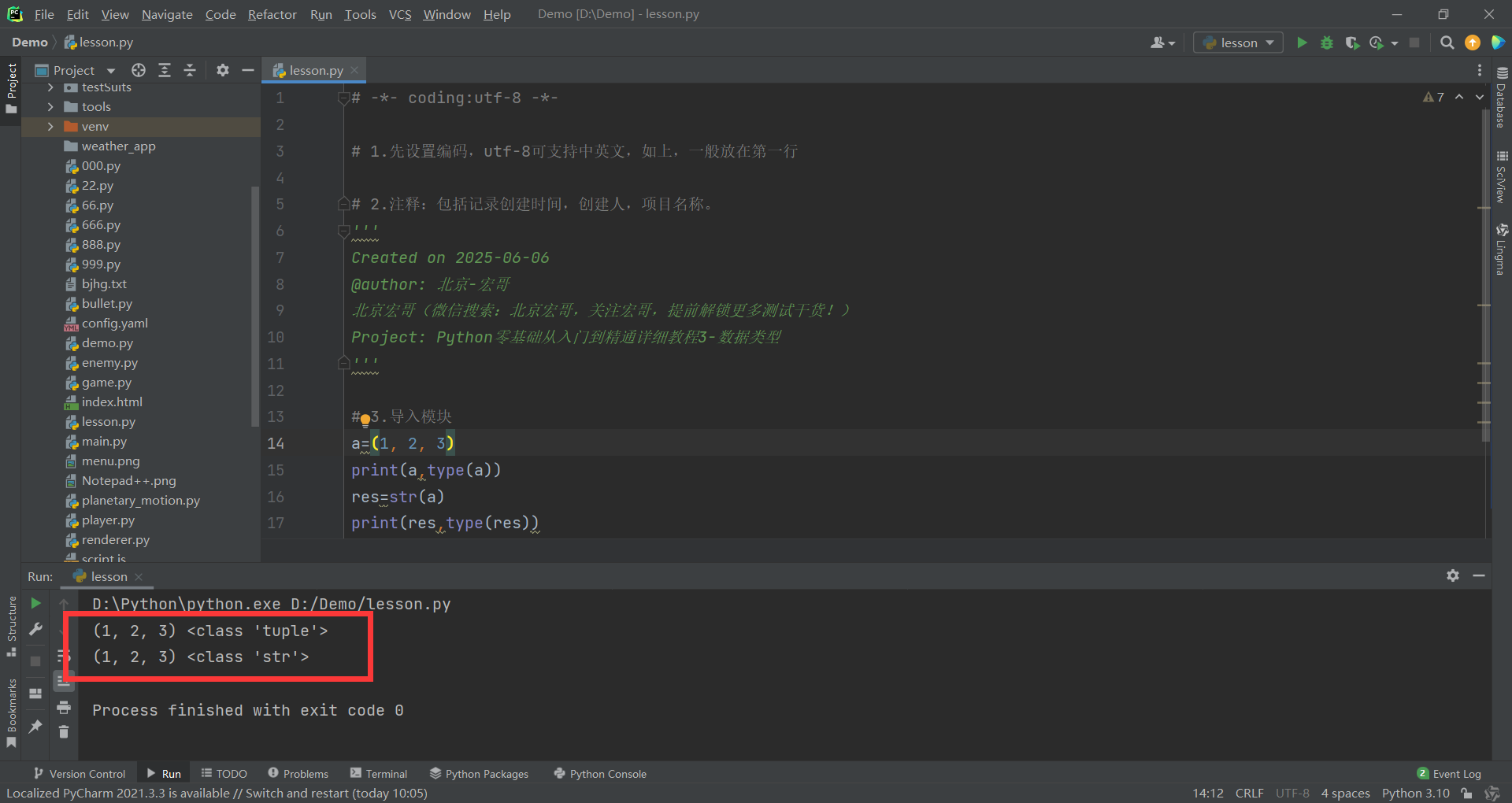Open the SciView side panel
This screenshot has width=1512, height=803.
1502,177
